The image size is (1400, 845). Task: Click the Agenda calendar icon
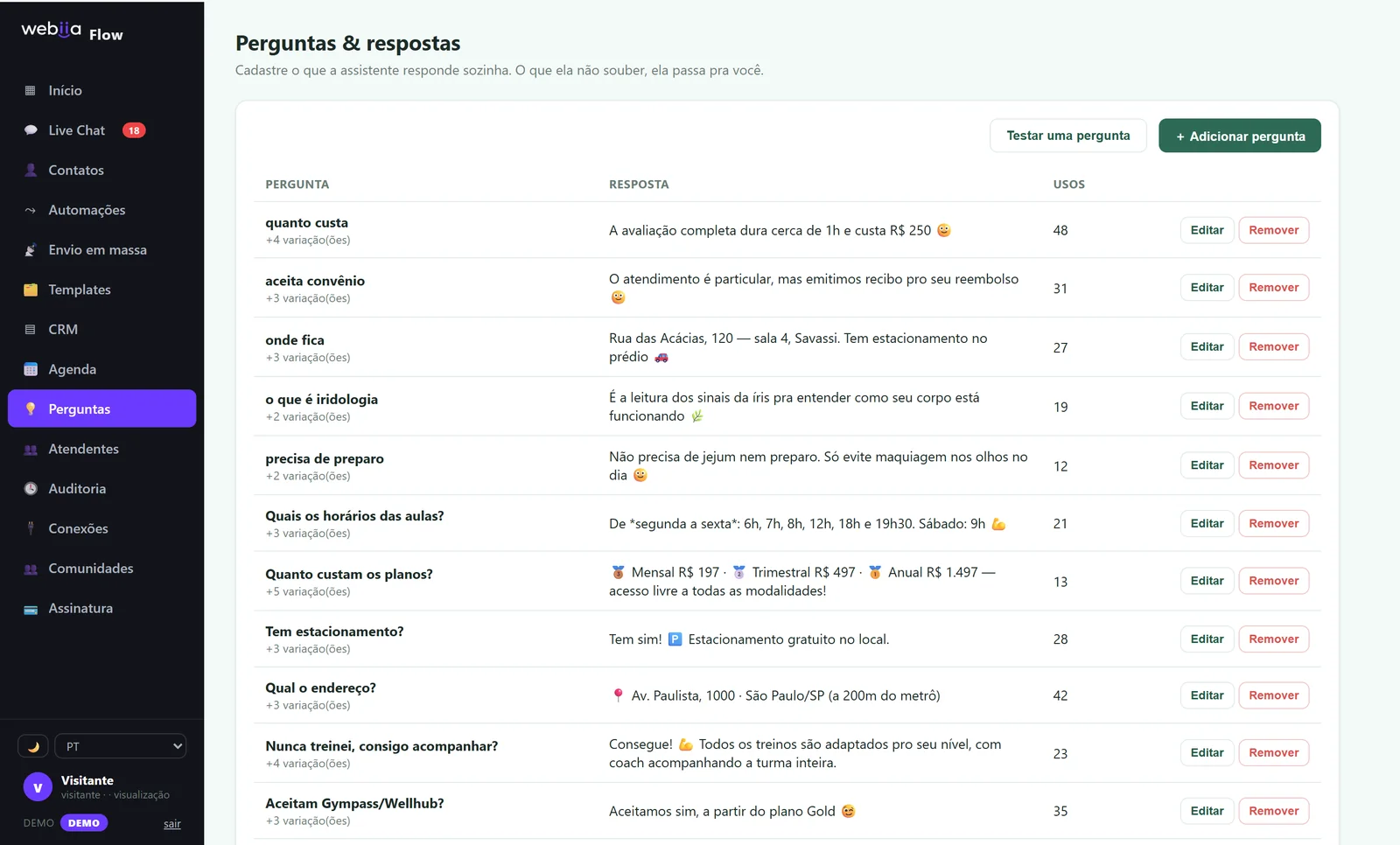coord(31,369)
